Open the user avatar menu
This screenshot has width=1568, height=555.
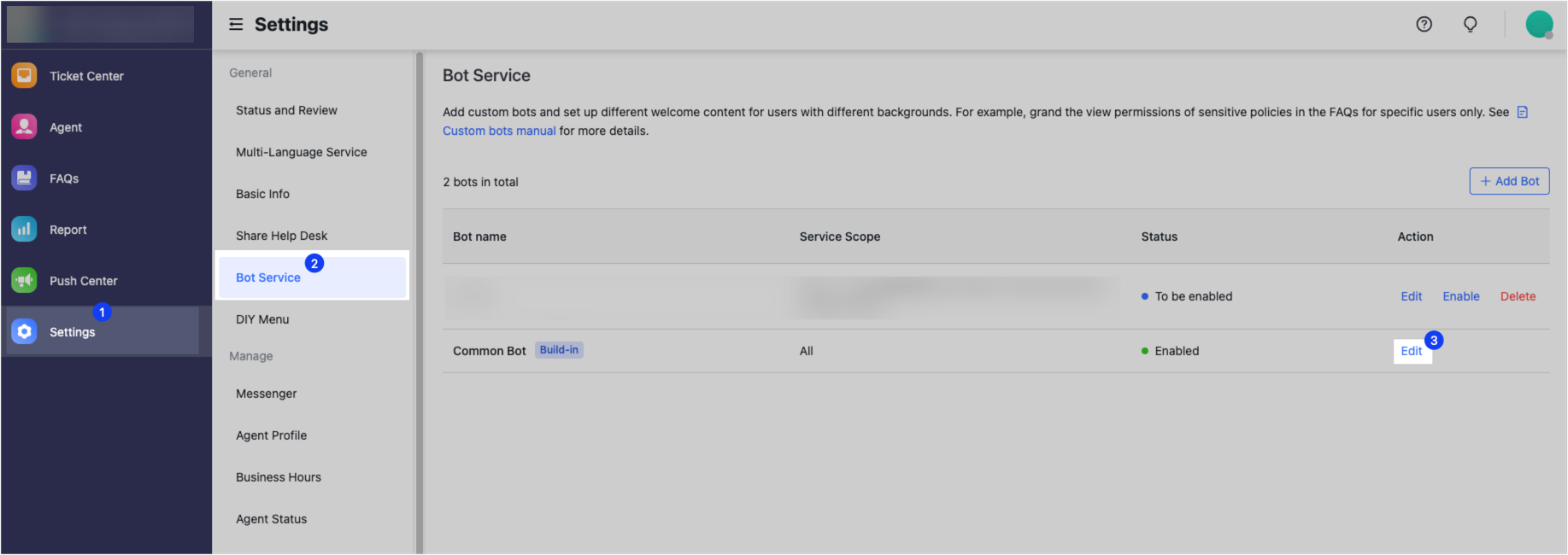(x=1539, y=25)
